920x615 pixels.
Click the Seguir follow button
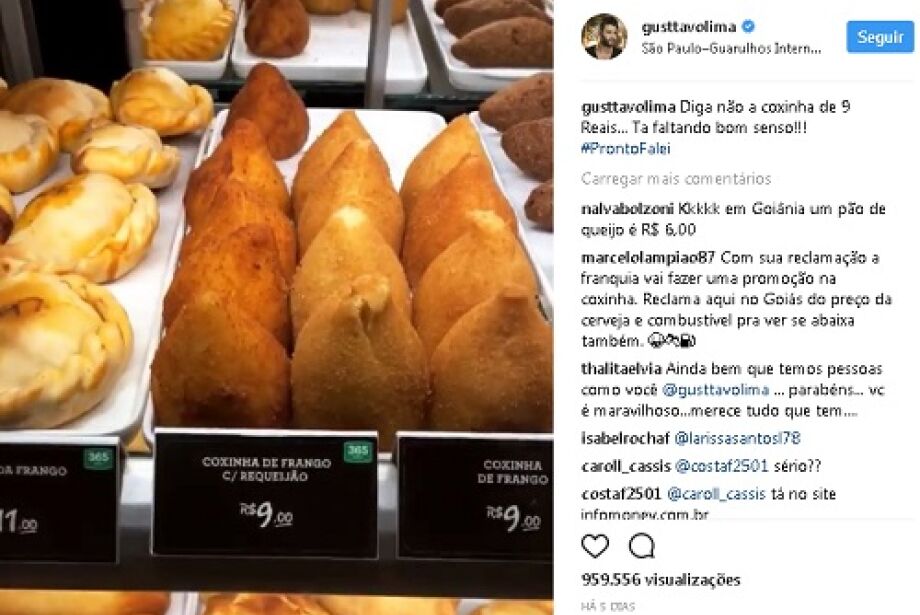coord(880,37)
